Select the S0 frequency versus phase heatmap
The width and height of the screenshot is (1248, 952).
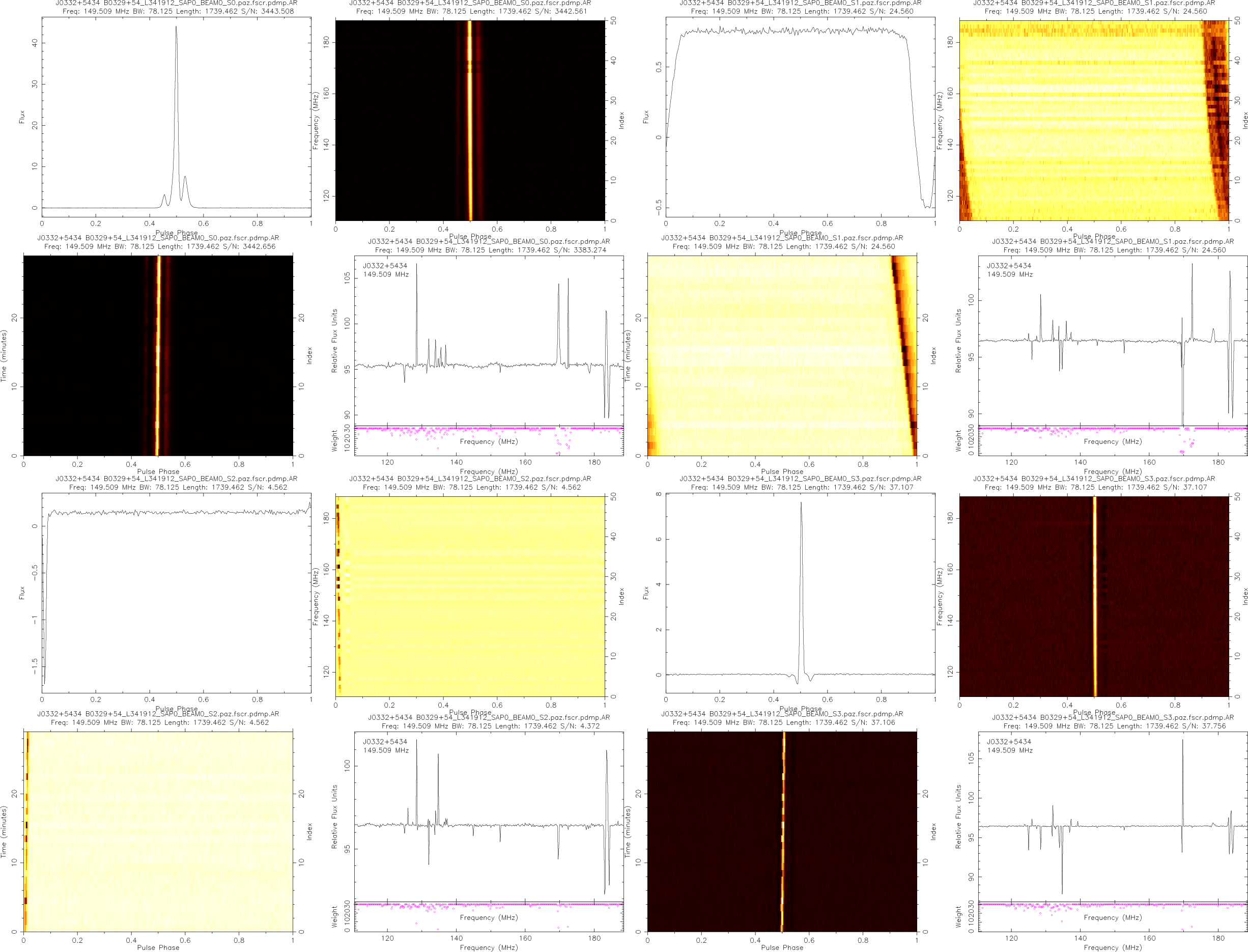click(x=470, y=120)
